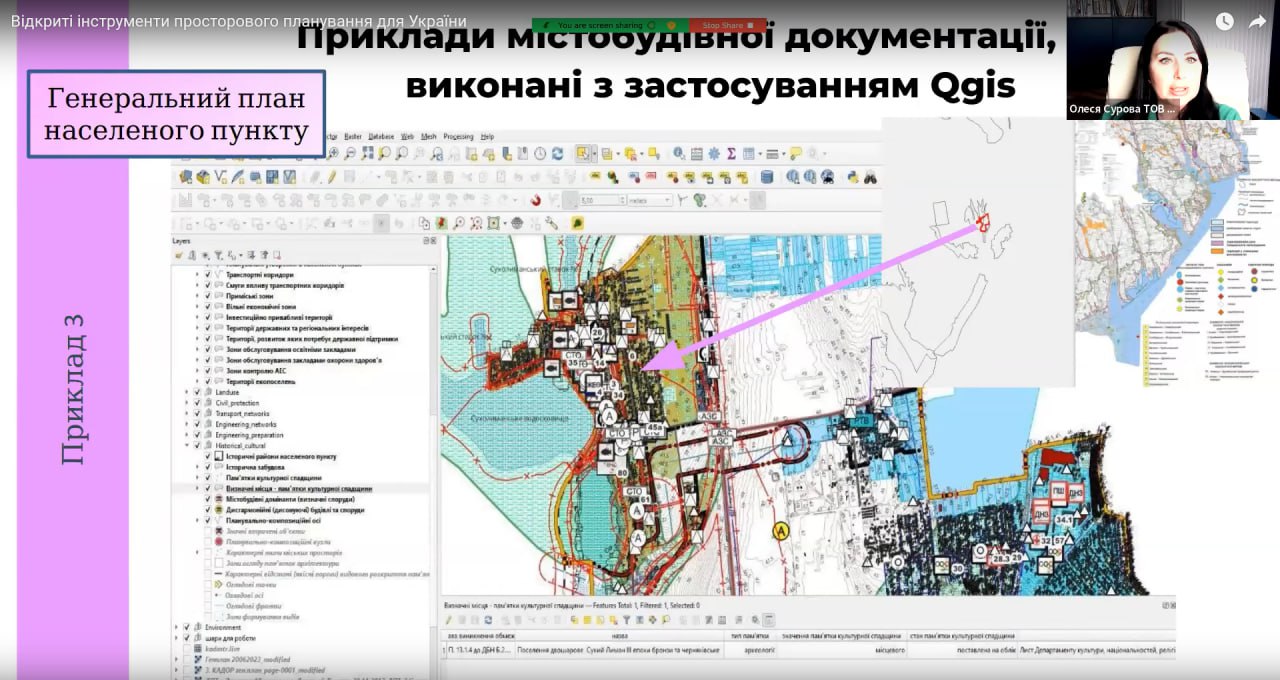Viewport: 1280px width, 680px height.
Task: Open the attribute table toolbar icon
Action: [696, 154]
